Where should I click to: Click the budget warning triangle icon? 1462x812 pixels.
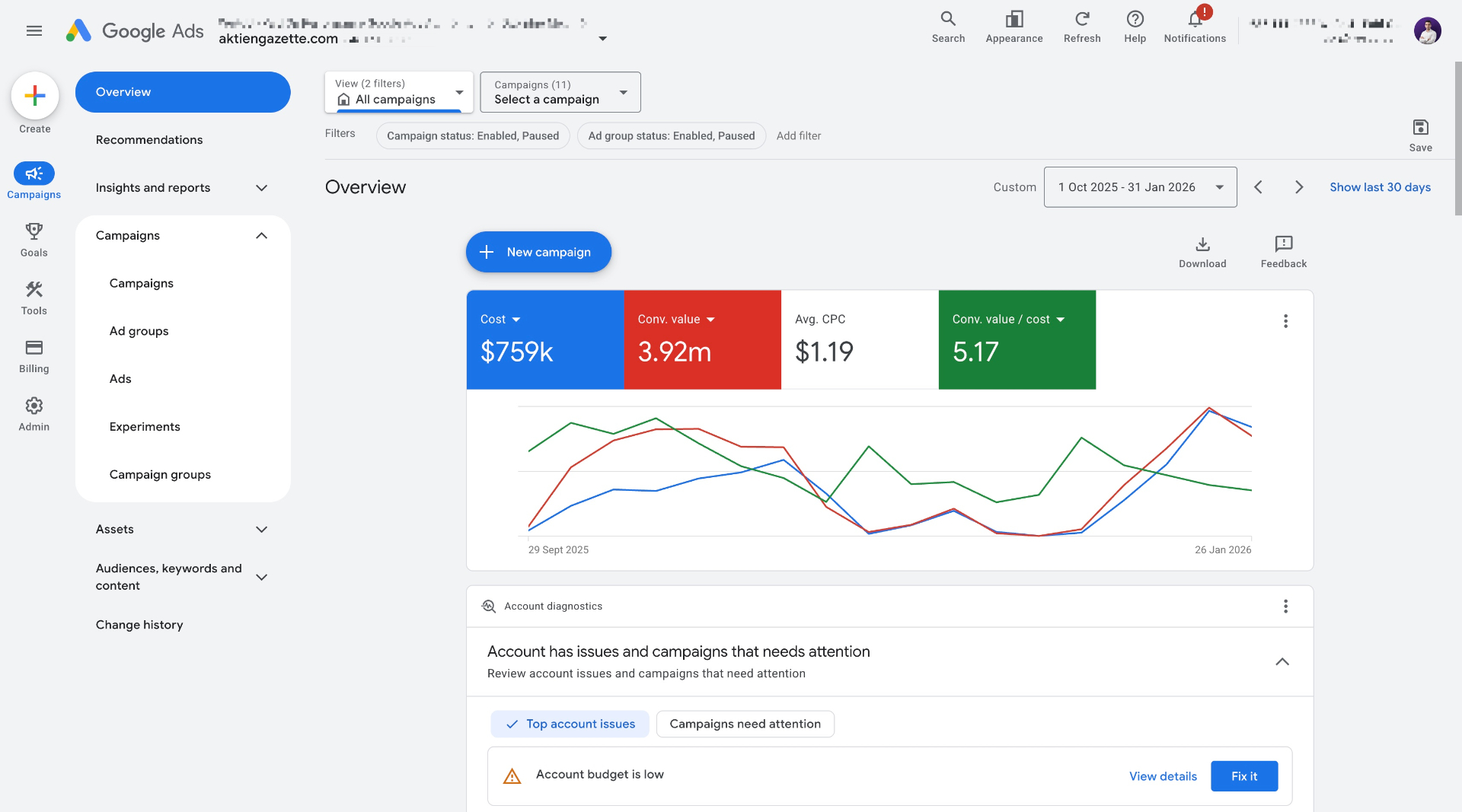pyautogui.click(x=512, y=776)
